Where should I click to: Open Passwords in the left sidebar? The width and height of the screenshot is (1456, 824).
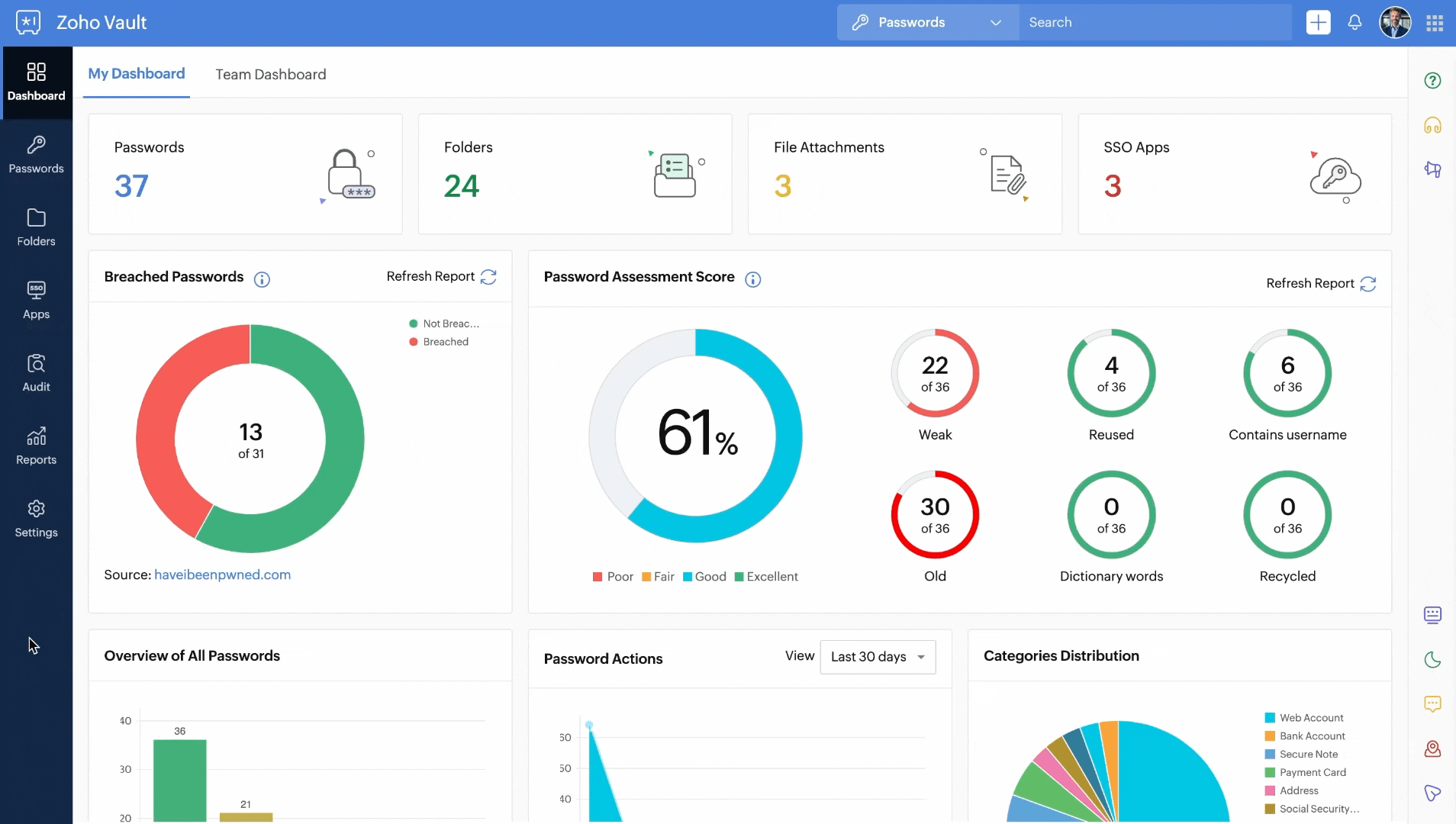click(x=36, y=155)
